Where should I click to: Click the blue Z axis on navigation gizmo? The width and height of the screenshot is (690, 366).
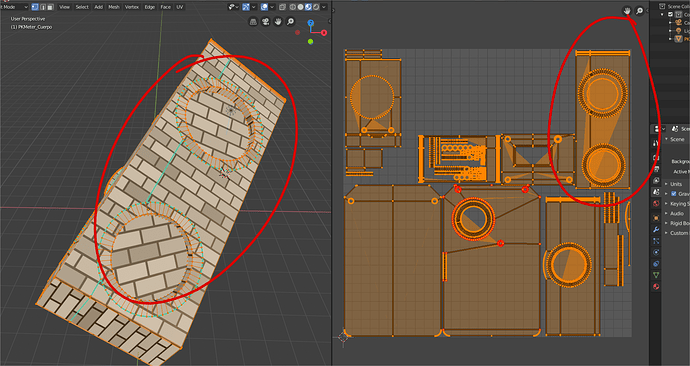point(311,23)
